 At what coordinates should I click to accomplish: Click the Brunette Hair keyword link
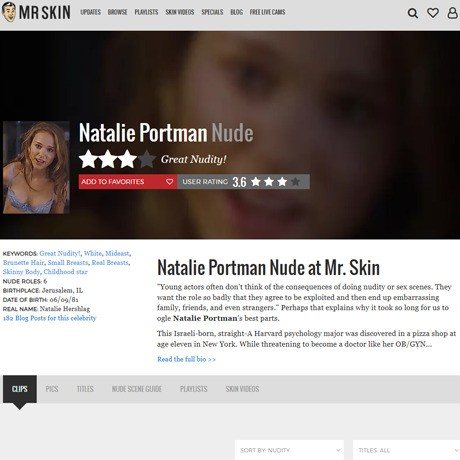point(23,263)
